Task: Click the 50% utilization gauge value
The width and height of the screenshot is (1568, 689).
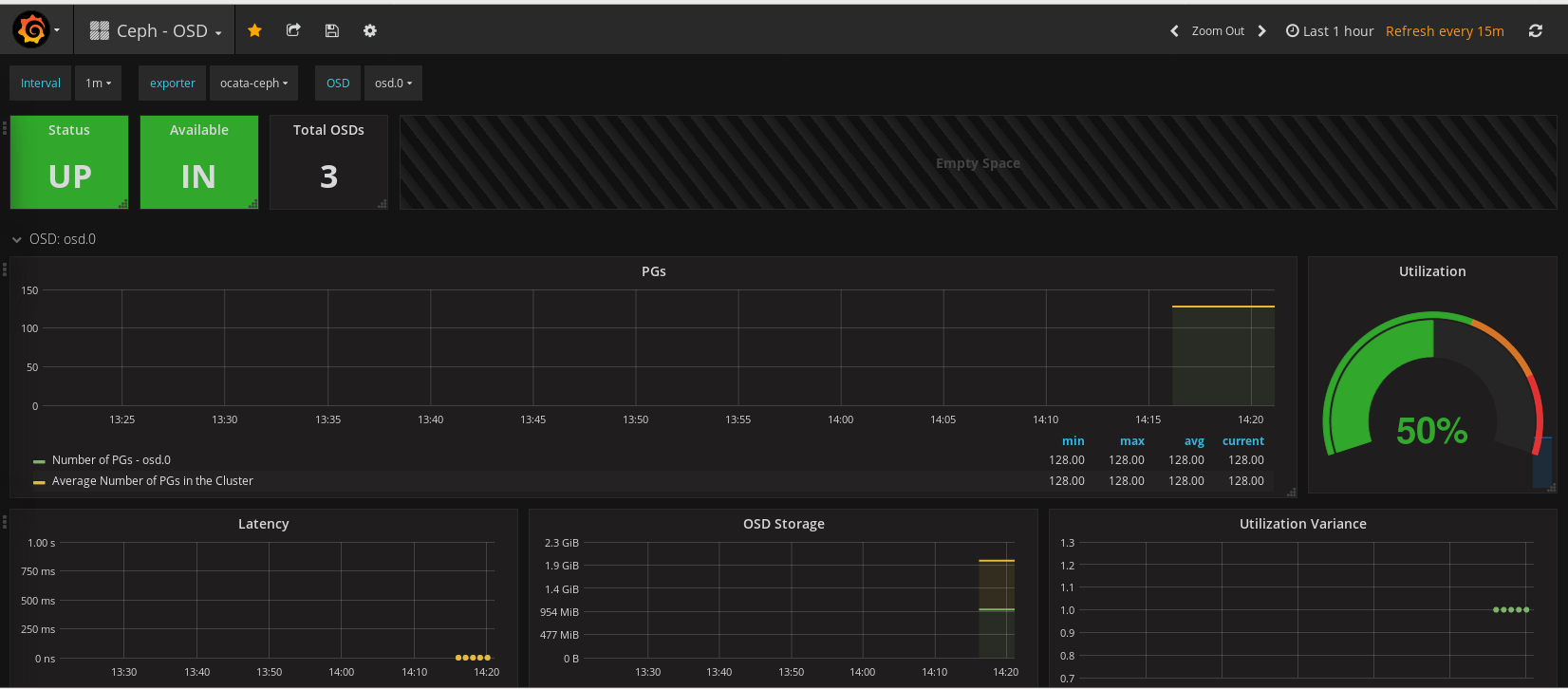Action: (x=1432, y=431)
